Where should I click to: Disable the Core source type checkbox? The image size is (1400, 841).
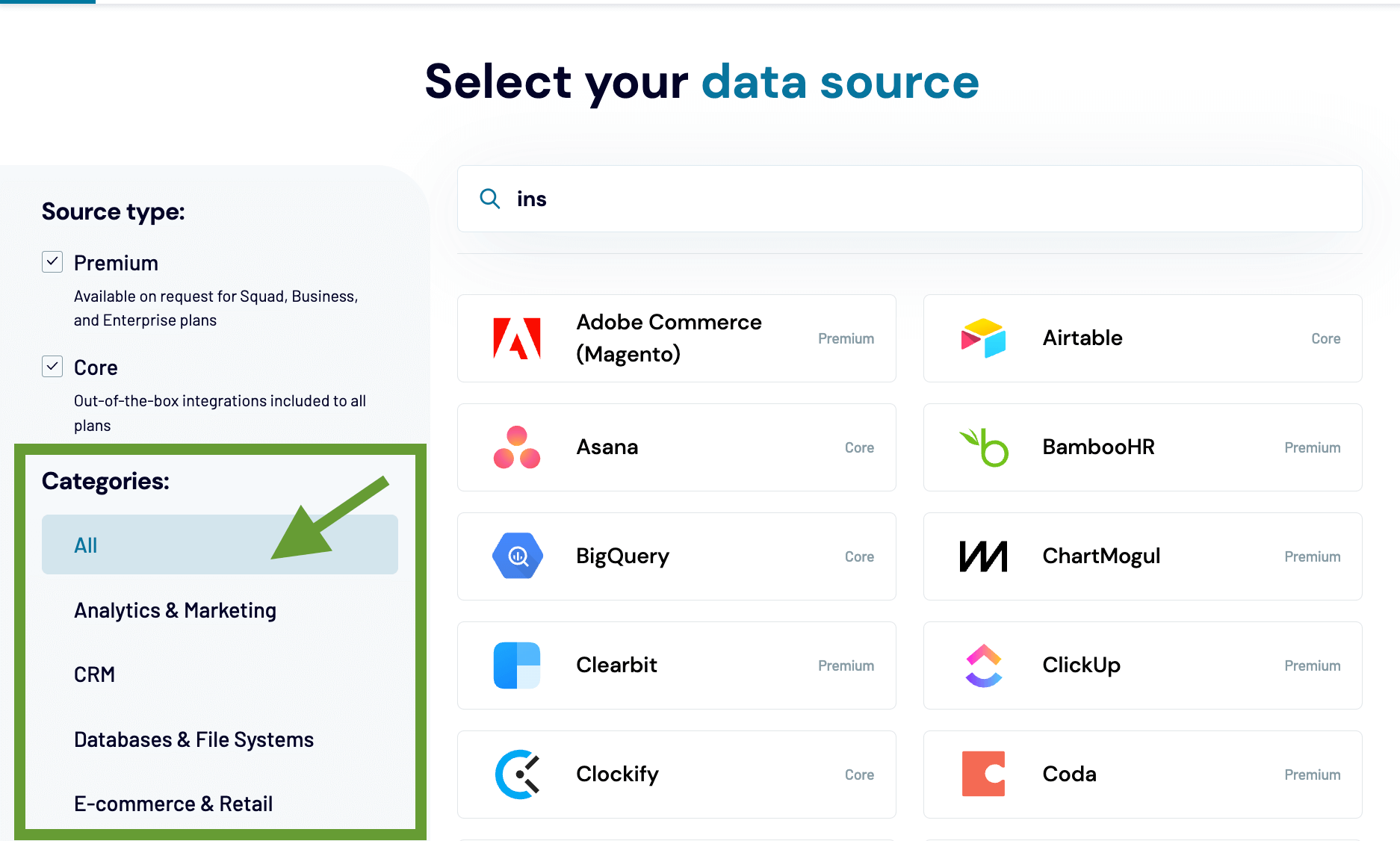point(52,367)
